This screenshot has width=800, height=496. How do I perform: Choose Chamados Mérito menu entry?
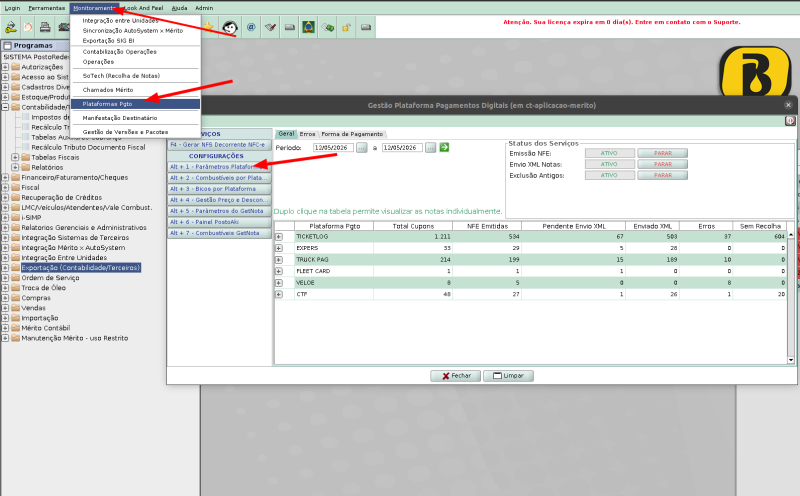(x=135, y=90)
